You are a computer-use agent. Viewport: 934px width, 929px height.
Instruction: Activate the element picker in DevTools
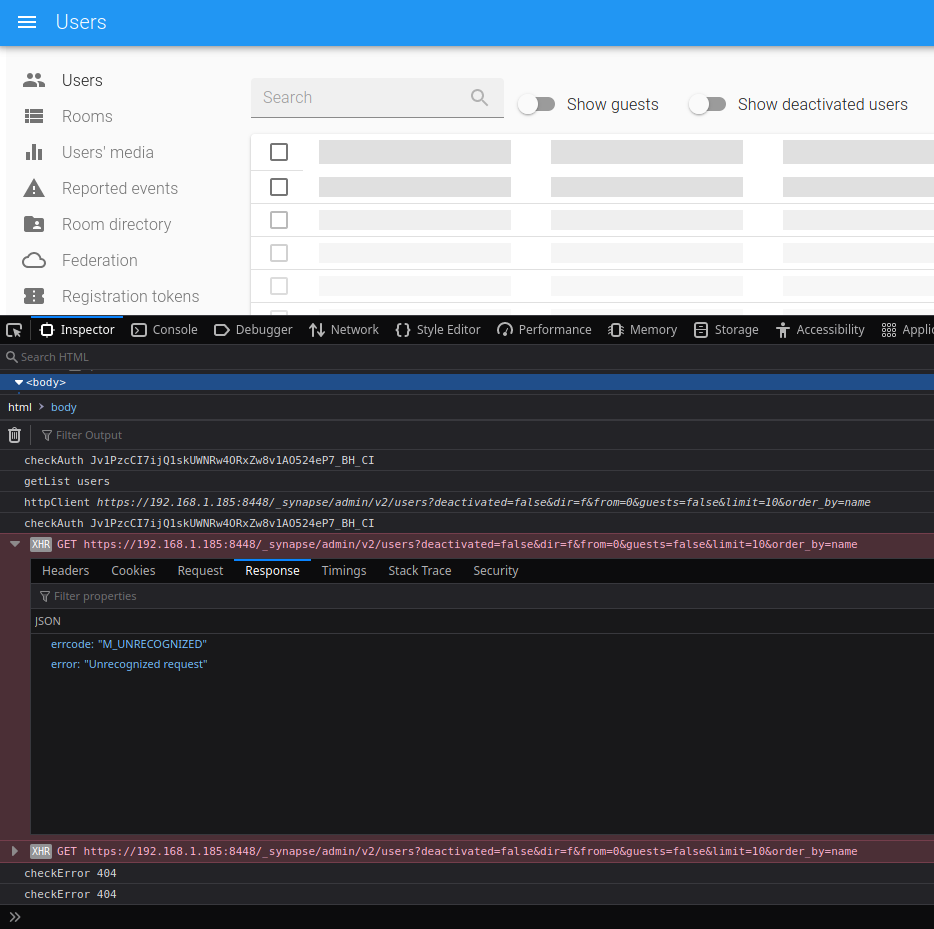tap(14, 329)
